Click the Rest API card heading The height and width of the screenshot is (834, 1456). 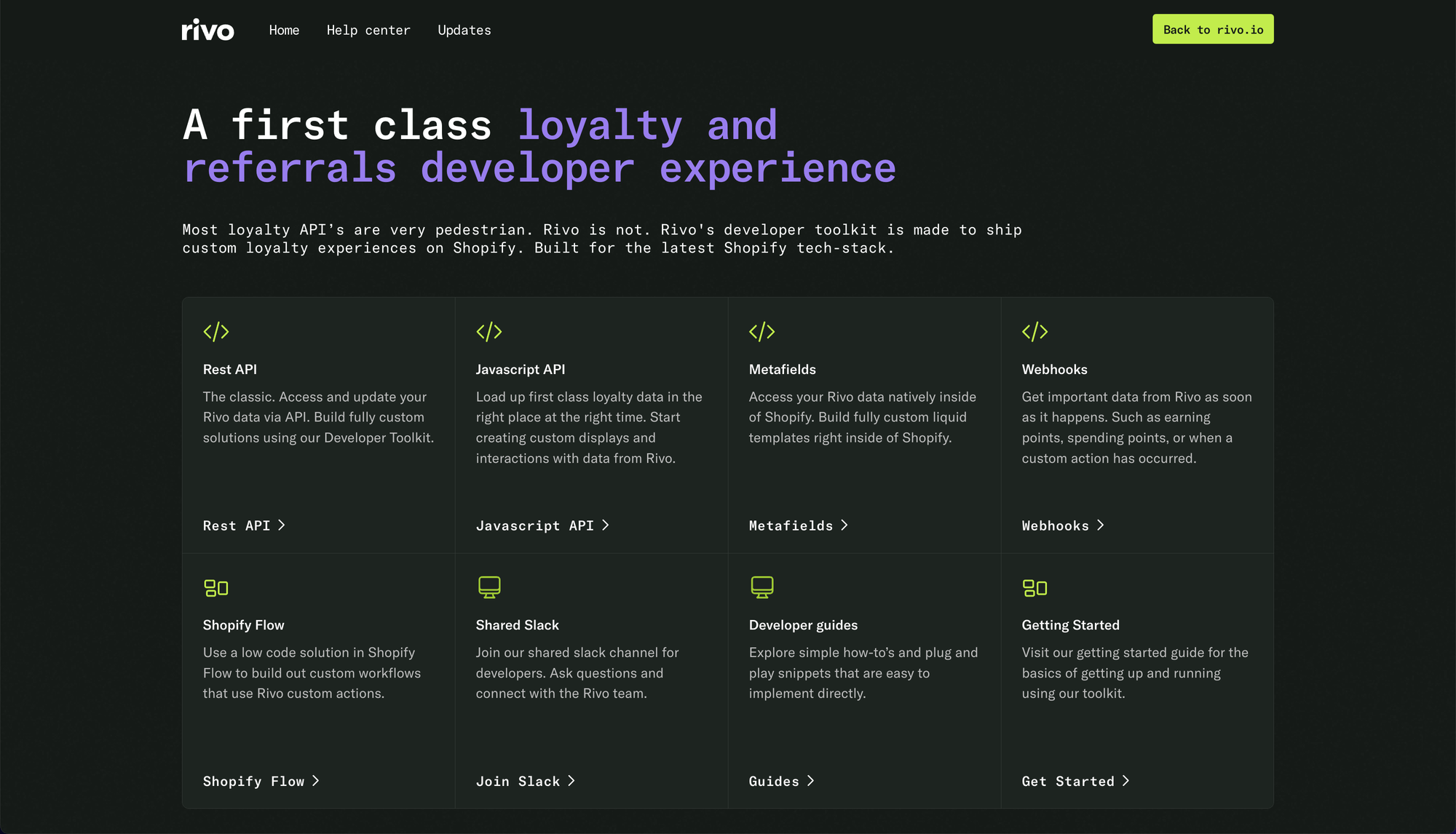coord(230,369)
